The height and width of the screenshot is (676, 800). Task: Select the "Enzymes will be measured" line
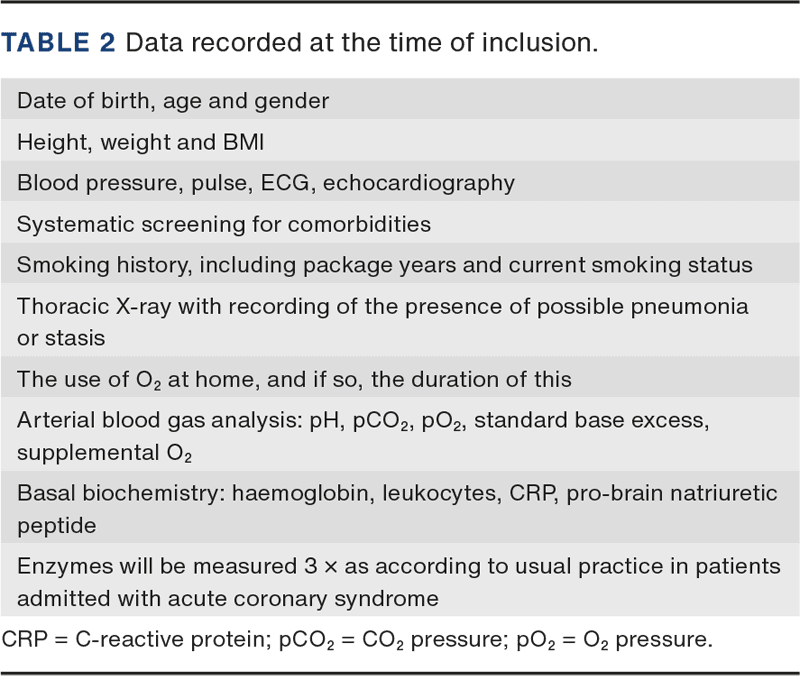tap(147, 566)
